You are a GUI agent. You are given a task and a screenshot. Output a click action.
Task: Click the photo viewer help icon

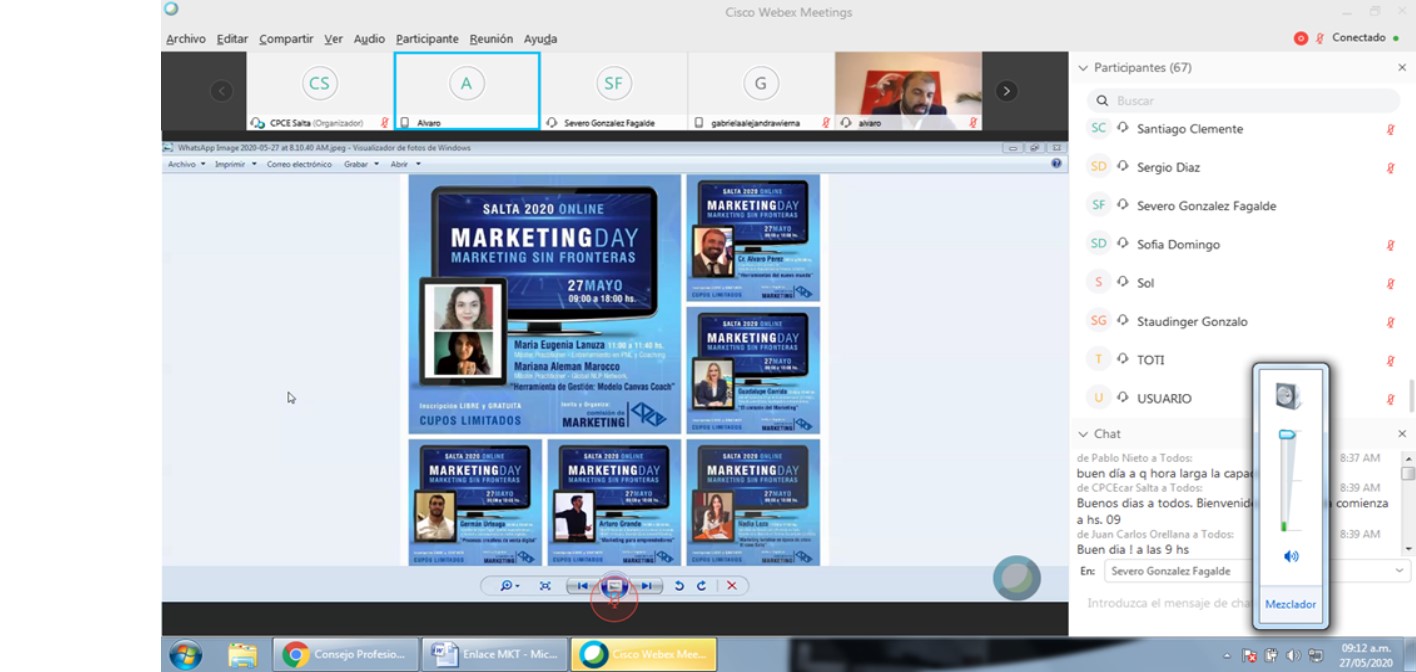[x=1056, y=163]
